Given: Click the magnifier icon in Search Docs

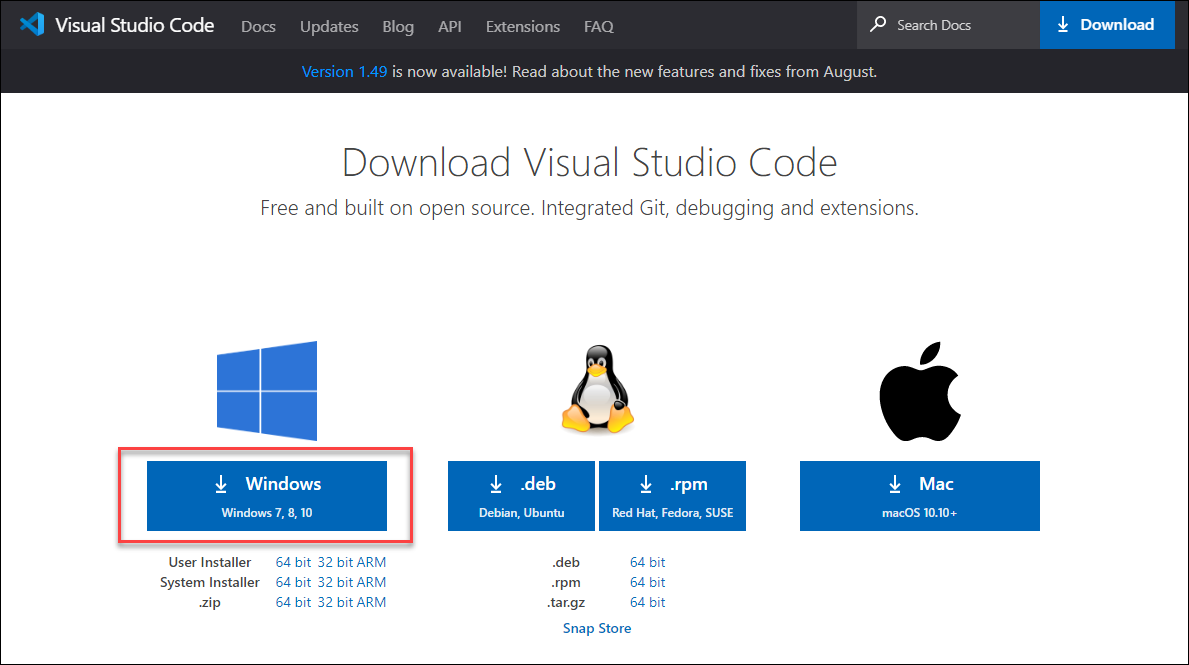Looking at the screenshot, I should click(878, 24).
